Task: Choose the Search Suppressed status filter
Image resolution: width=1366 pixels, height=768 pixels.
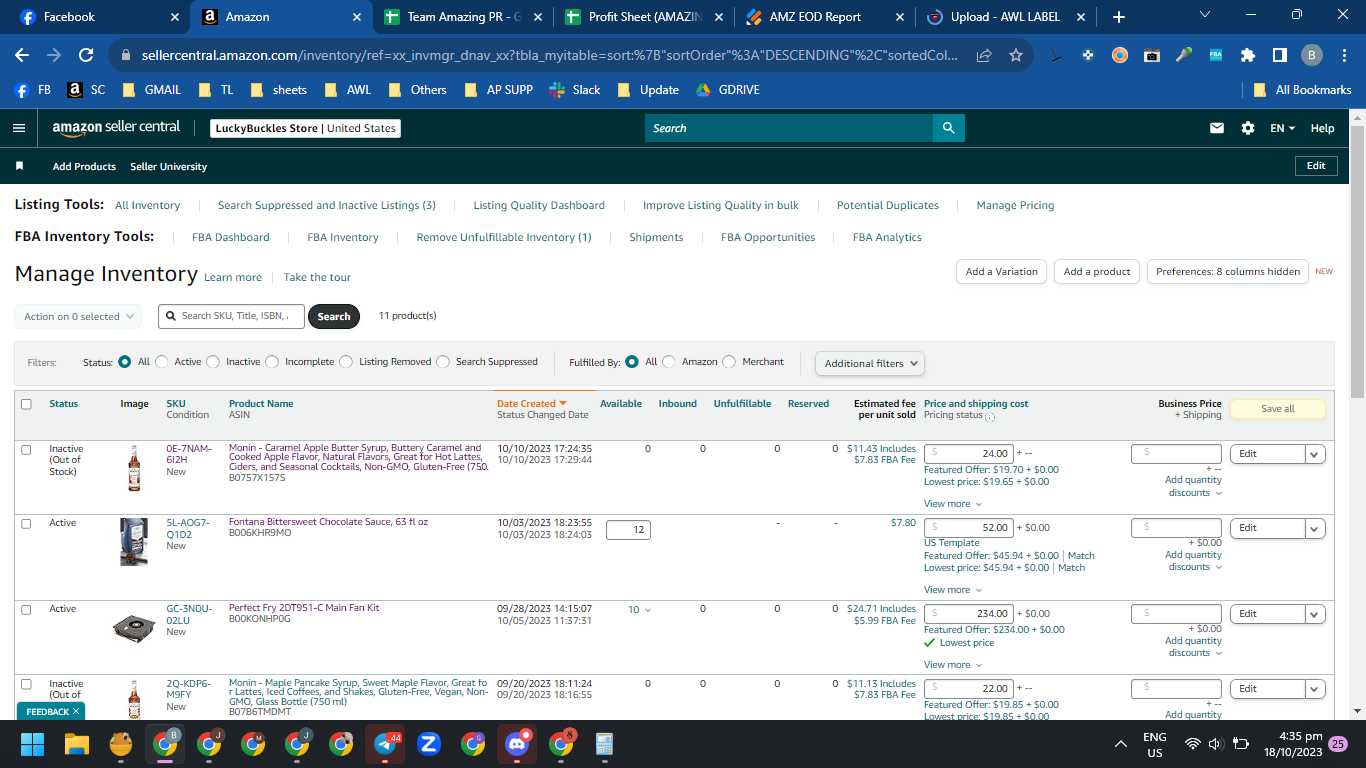Action: (443, 362)
